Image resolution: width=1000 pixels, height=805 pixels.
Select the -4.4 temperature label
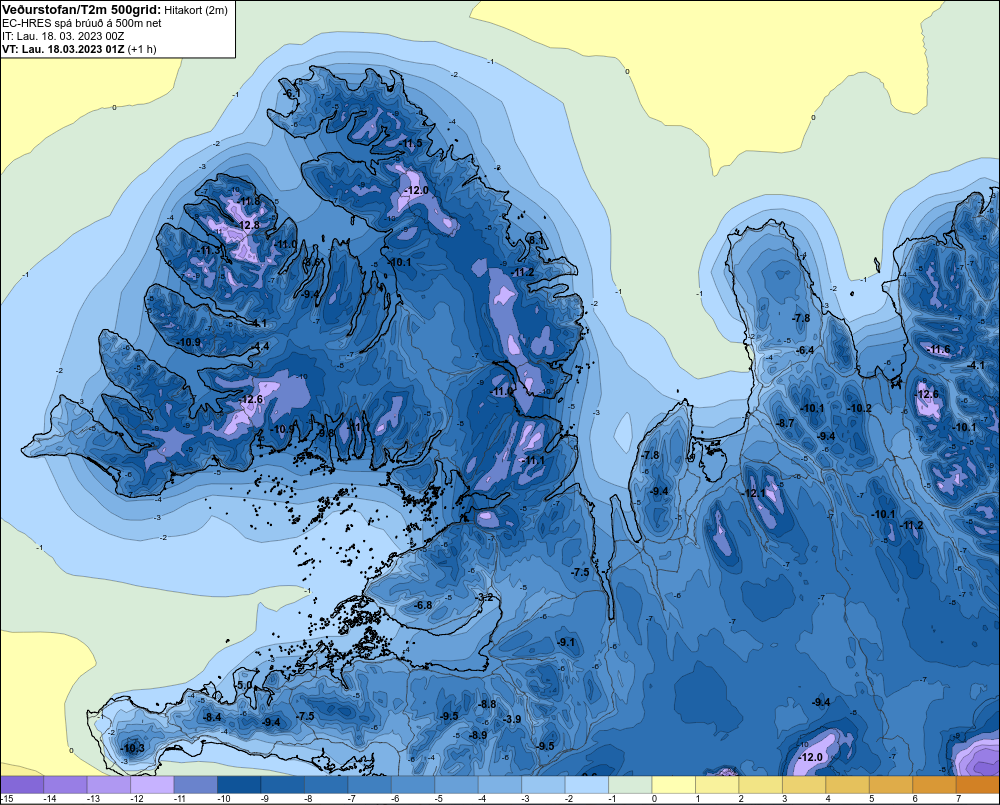(x=260, y=346)
